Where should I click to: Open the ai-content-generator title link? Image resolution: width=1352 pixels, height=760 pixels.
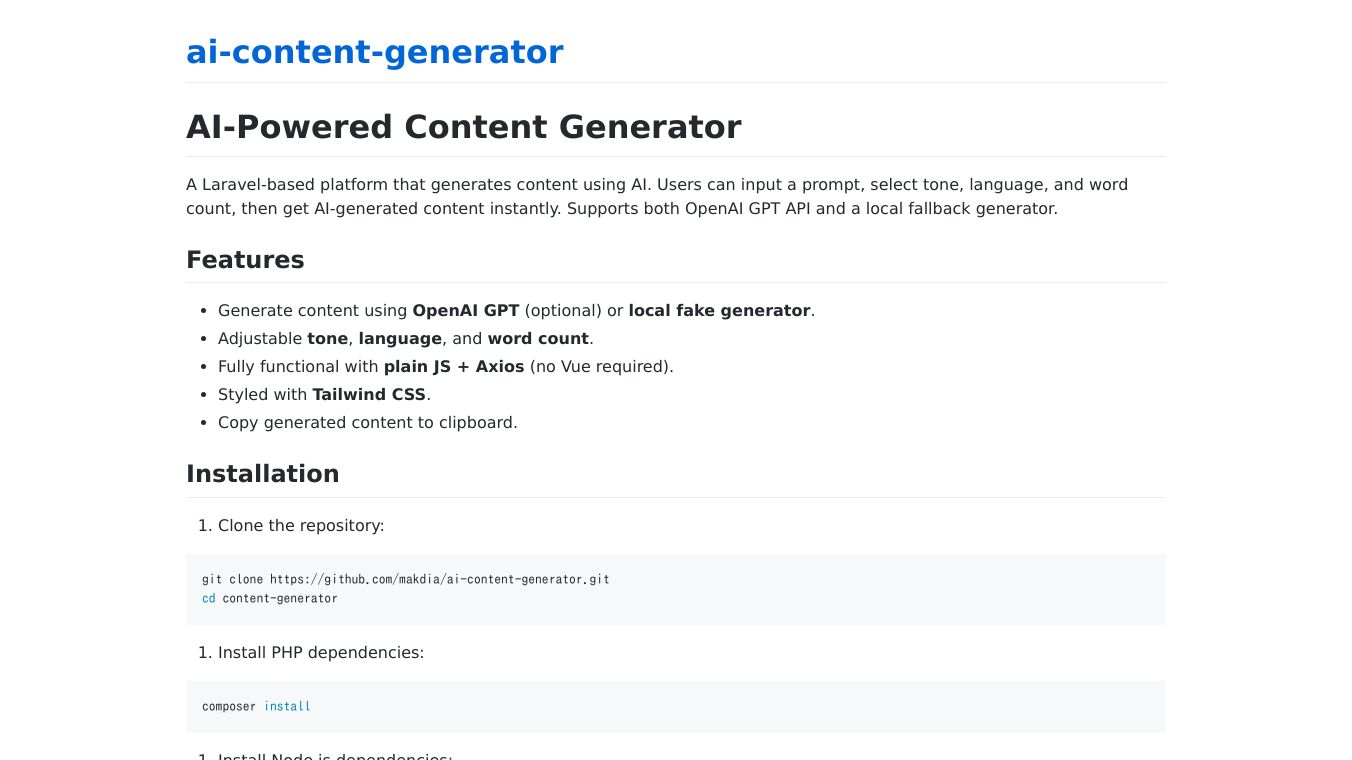click(374, 52)
